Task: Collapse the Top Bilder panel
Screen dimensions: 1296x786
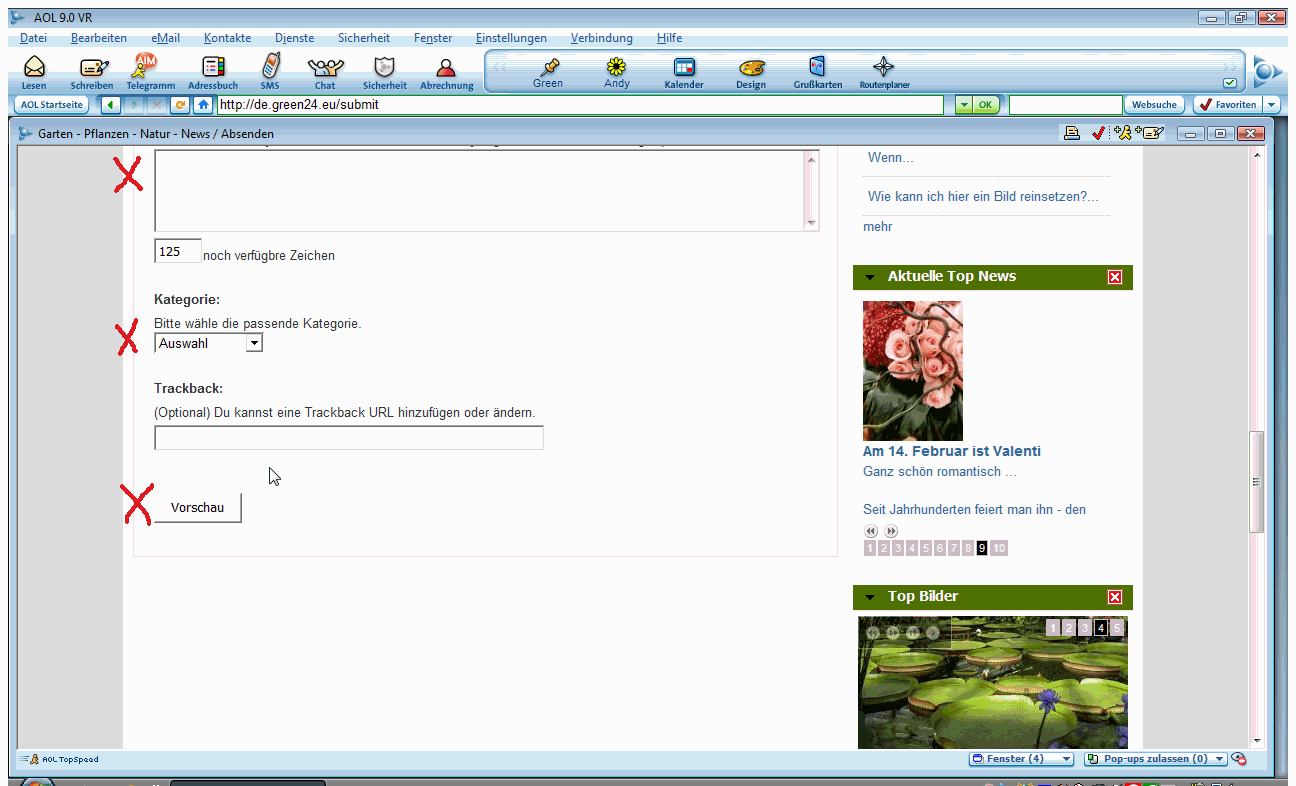Action: coord(870,597)
